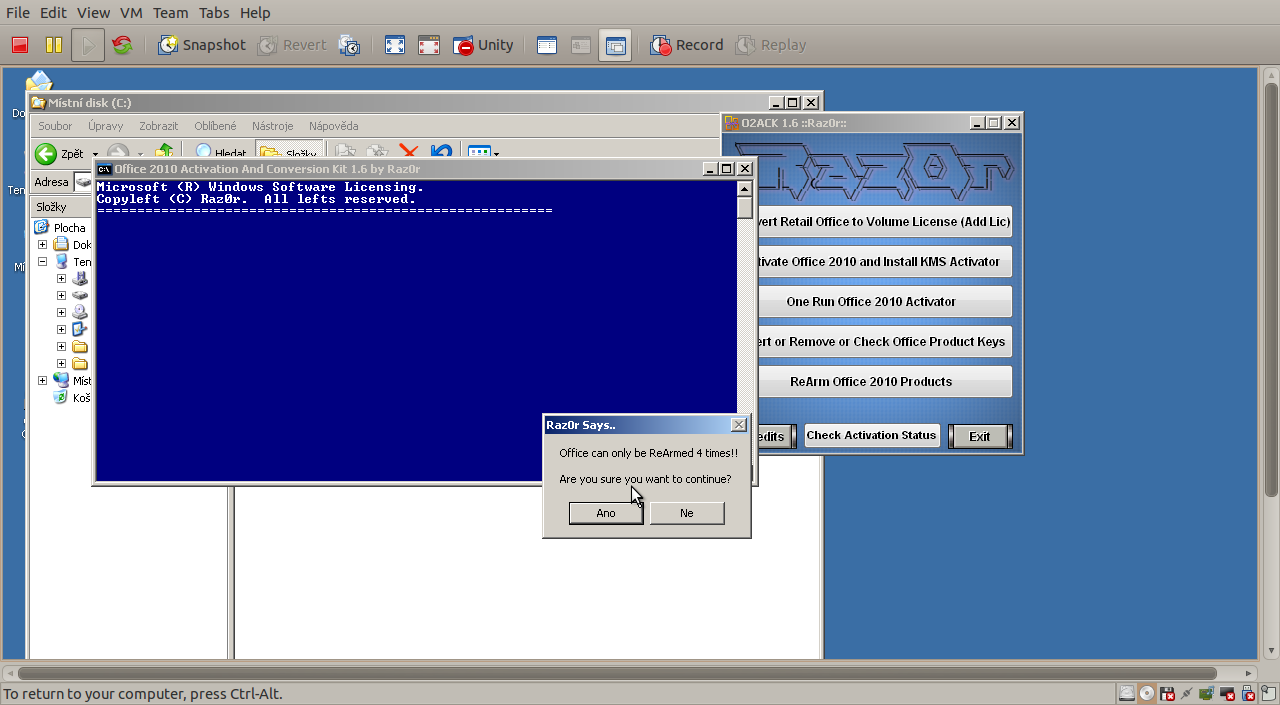Click the VMware horizontal scrollbar thumb
The image size is (1280, 705).
pyautogui.click(x=617, y=674)
